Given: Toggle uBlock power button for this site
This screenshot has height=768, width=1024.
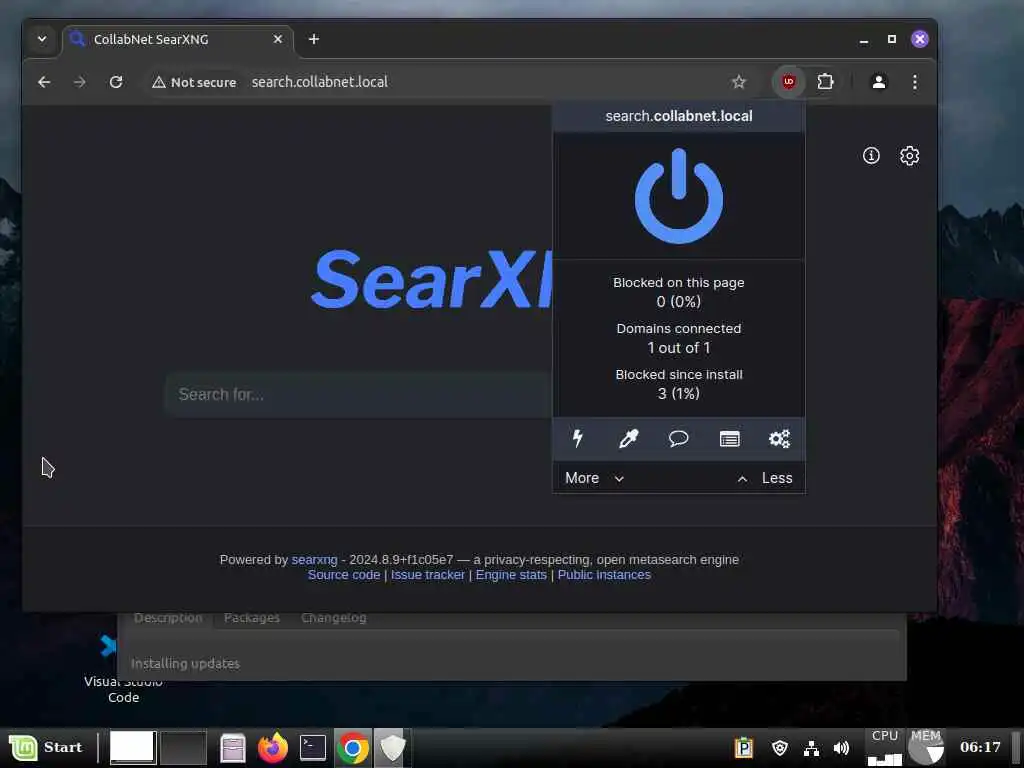Looking at the screenshot, I should pyautogui.click(x=679, y=196).
